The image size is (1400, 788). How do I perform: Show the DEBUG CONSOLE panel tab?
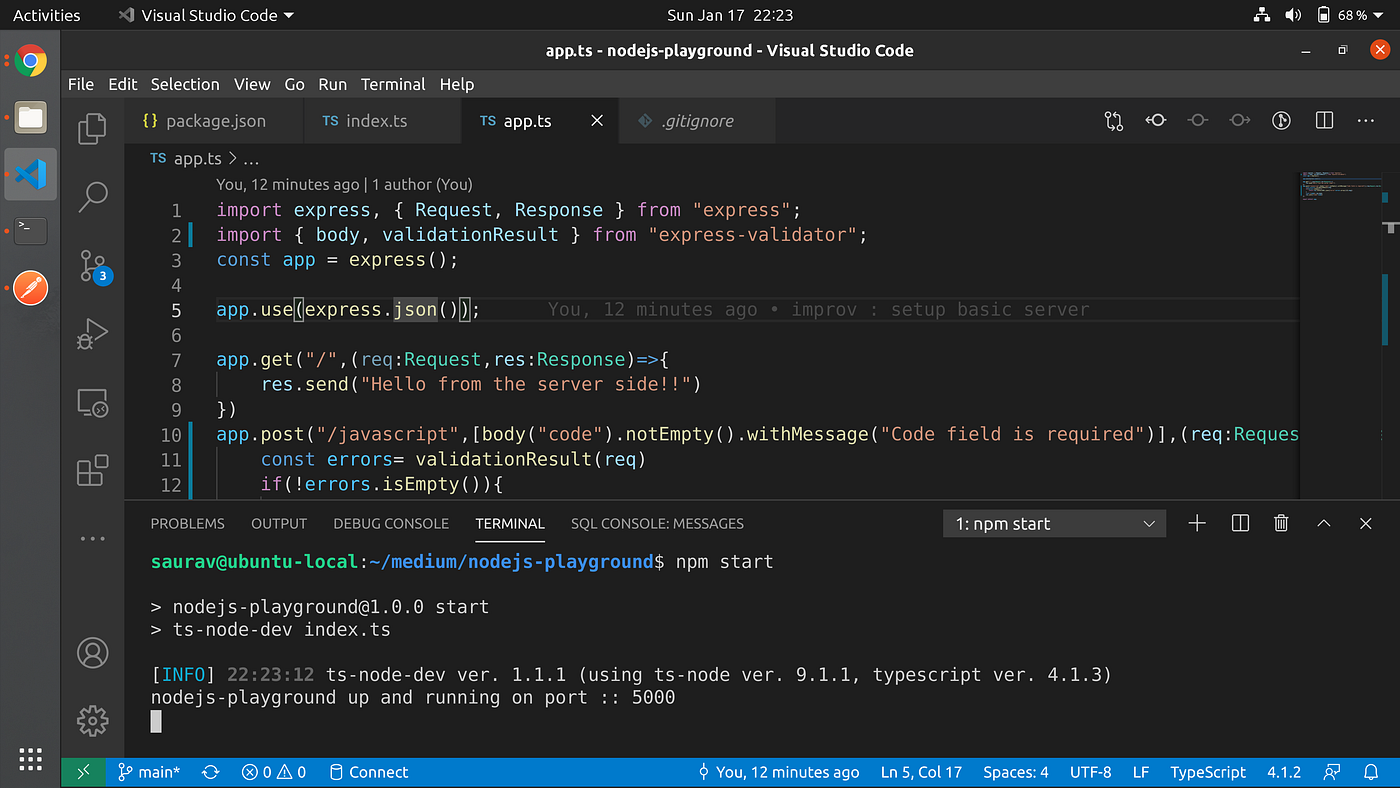[391, 523]
